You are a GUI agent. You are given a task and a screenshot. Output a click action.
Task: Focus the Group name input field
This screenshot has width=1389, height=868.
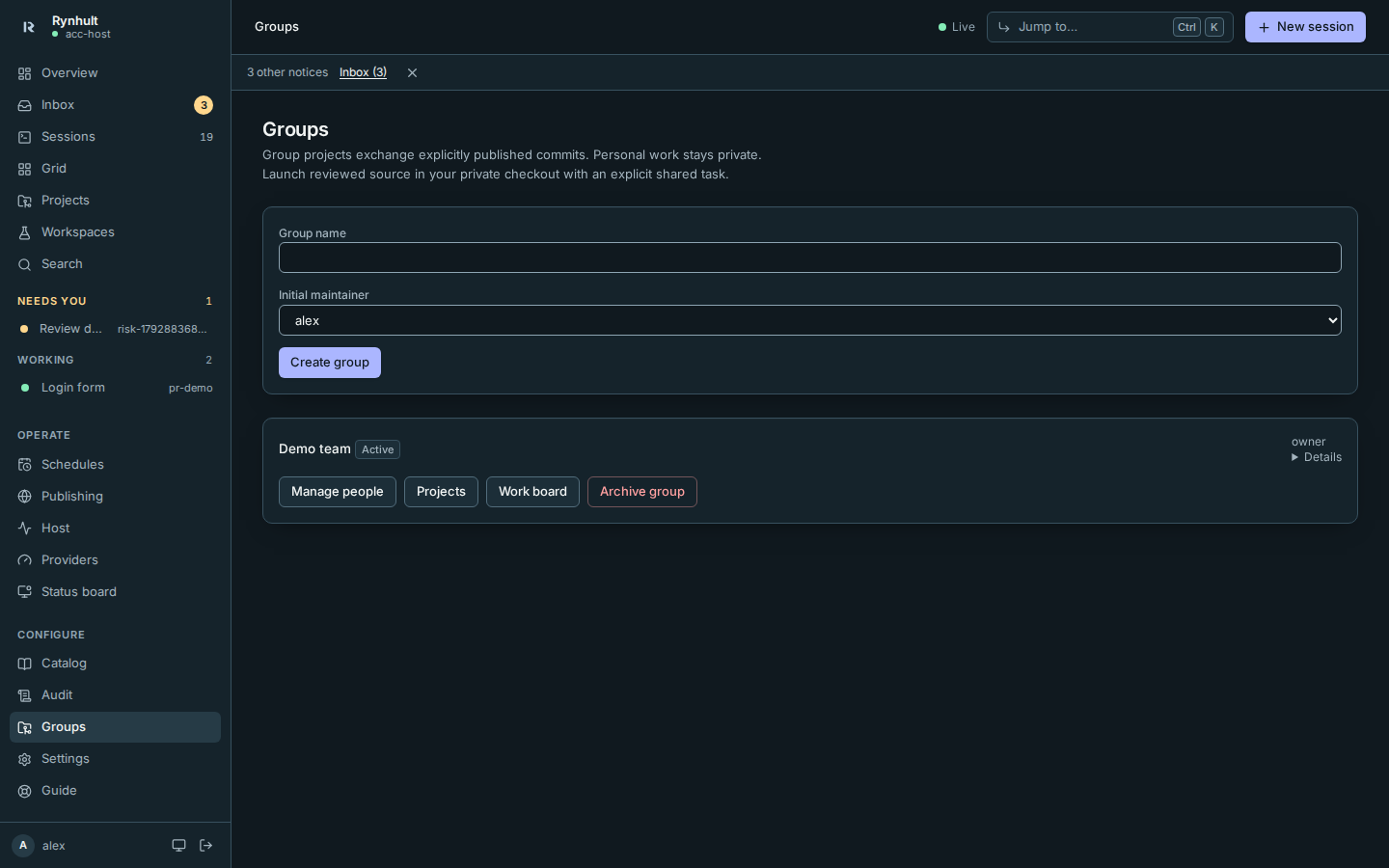(810, 258)
